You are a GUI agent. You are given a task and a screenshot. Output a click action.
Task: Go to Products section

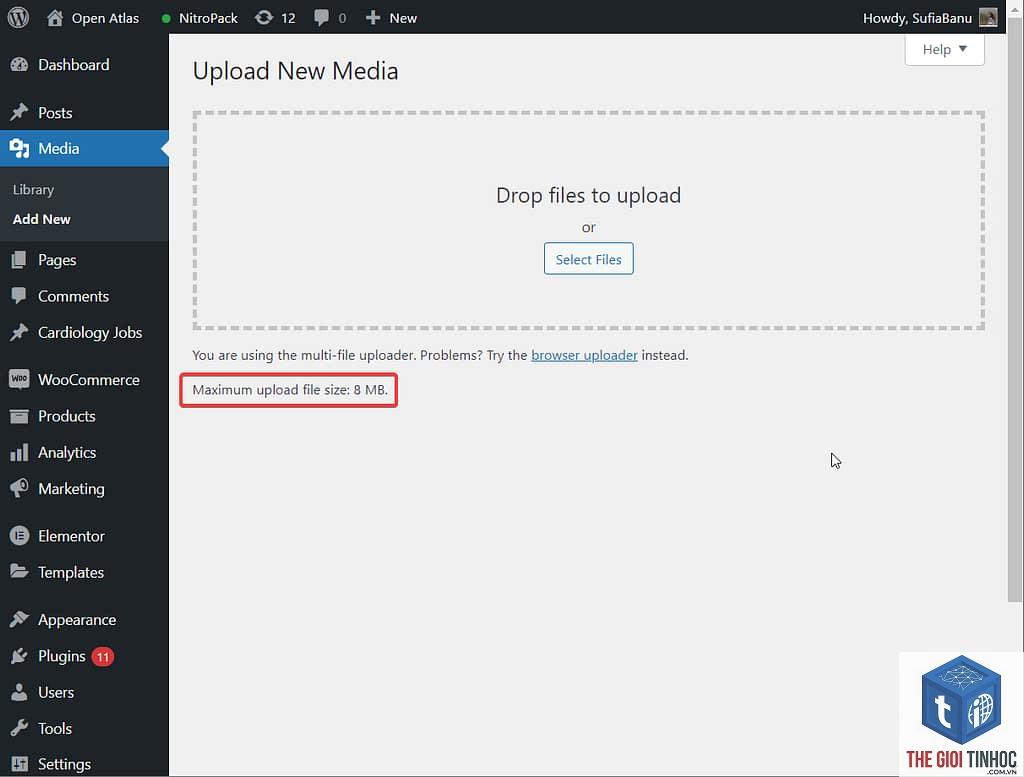click(67, 416)
